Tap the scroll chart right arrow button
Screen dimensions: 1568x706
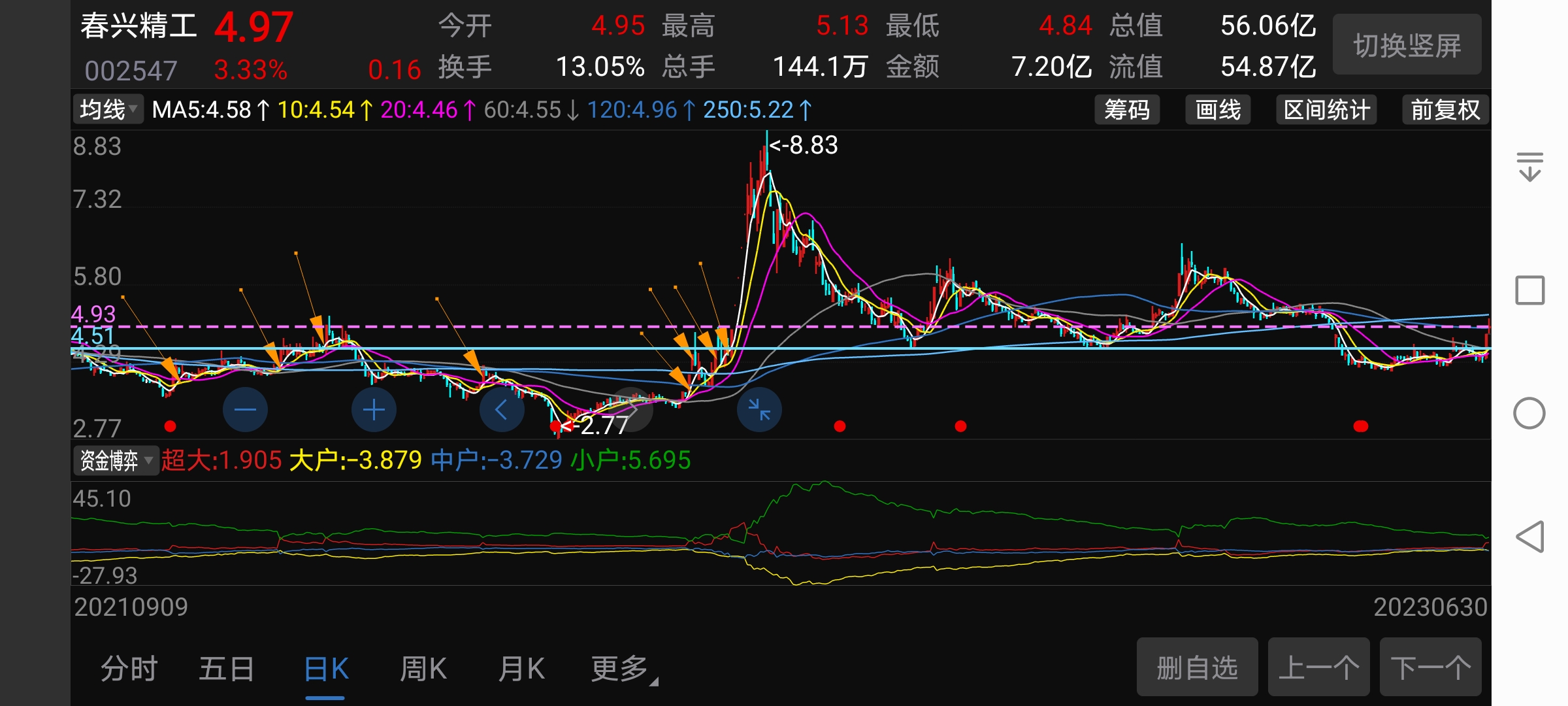pos(631,410)
